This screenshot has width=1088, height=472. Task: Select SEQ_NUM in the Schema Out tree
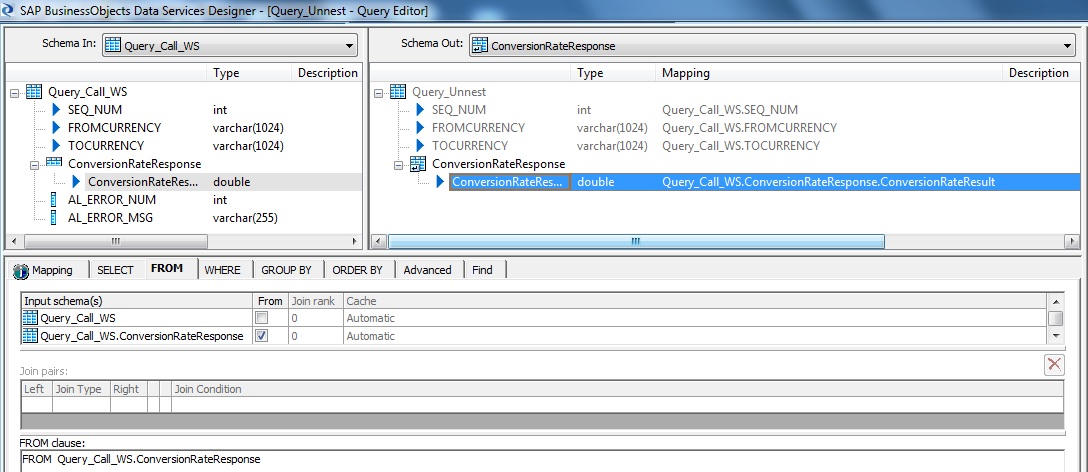[459, 110]
